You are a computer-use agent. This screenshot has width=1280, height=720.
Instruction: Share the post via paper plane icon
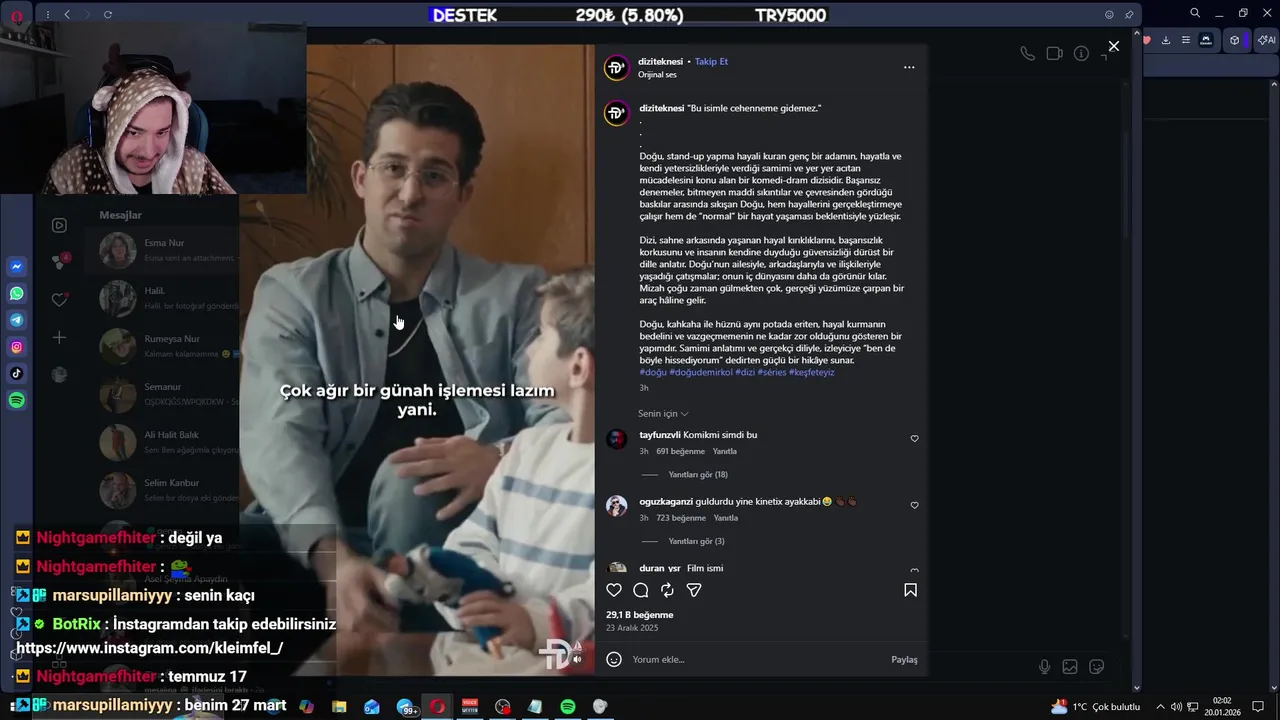(x=694, y=590)
